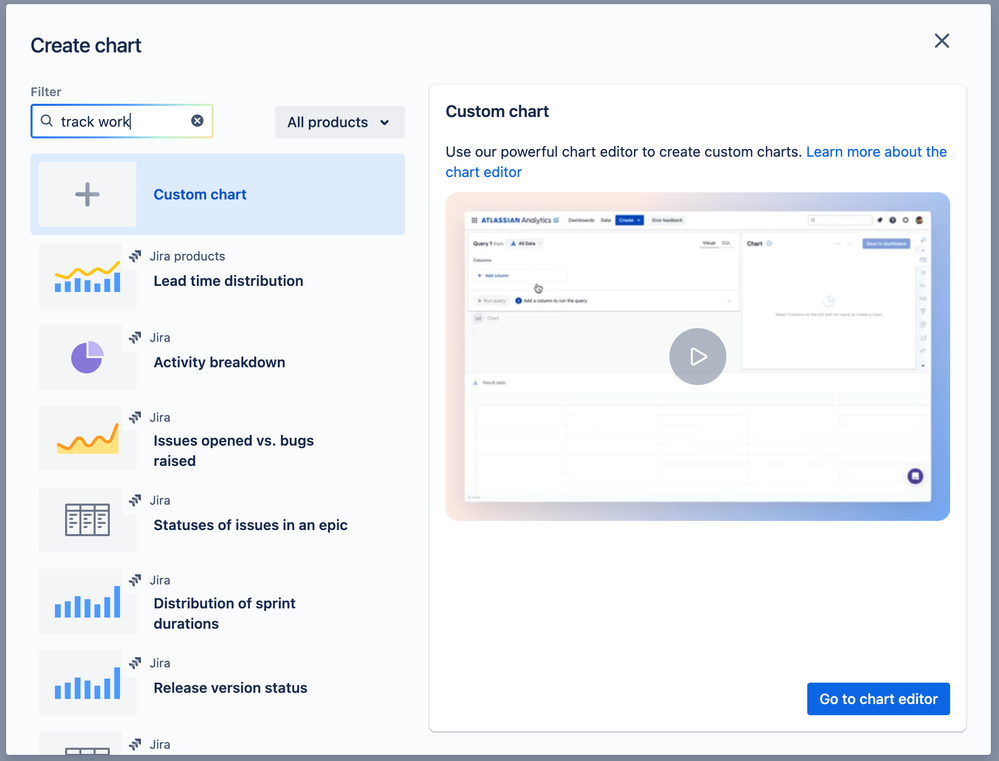Click the Jira icon above Statuses of issues

coord(135,500)
